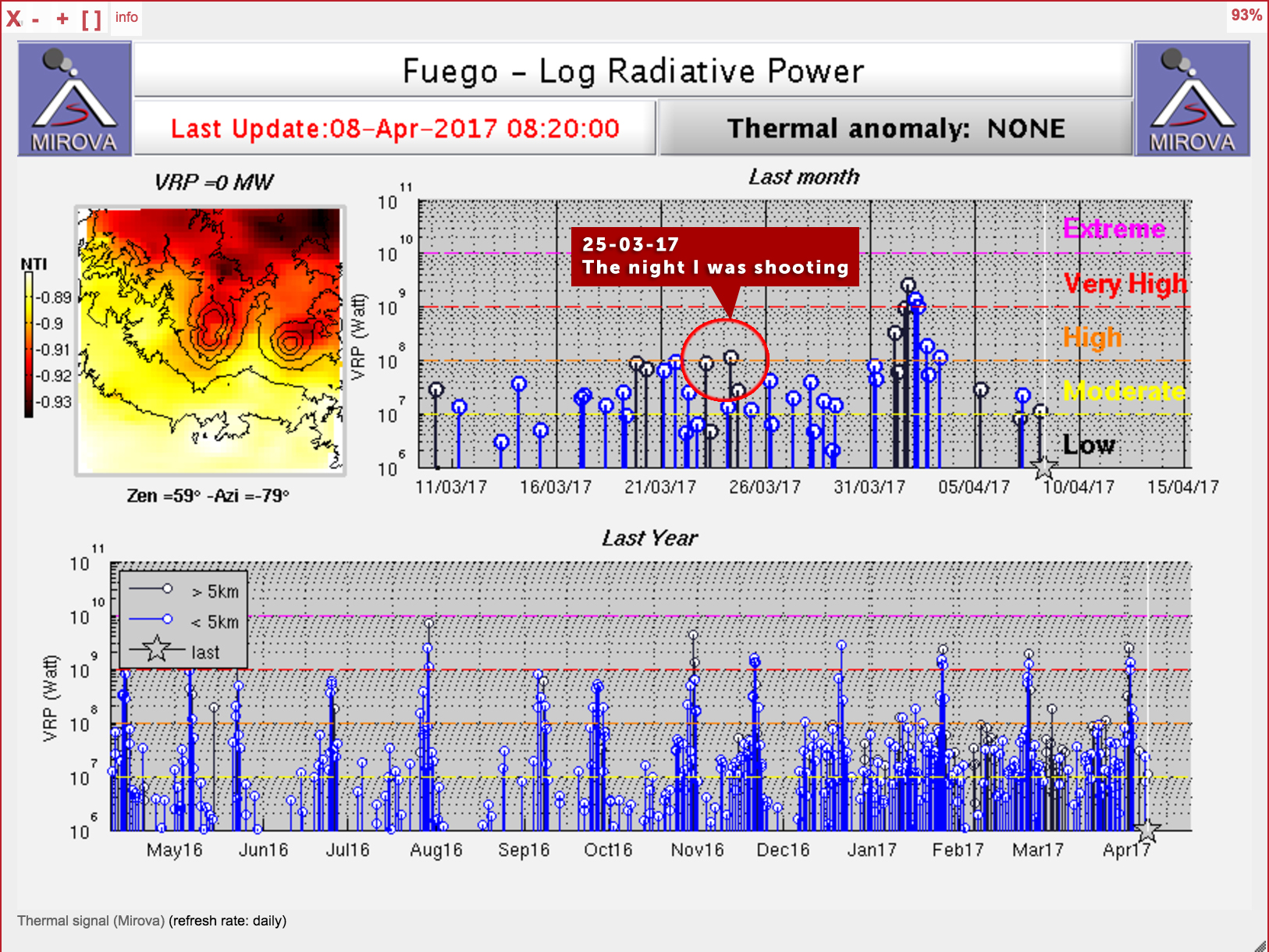Click the < 5km legend entry

click(x=185, y=621)
